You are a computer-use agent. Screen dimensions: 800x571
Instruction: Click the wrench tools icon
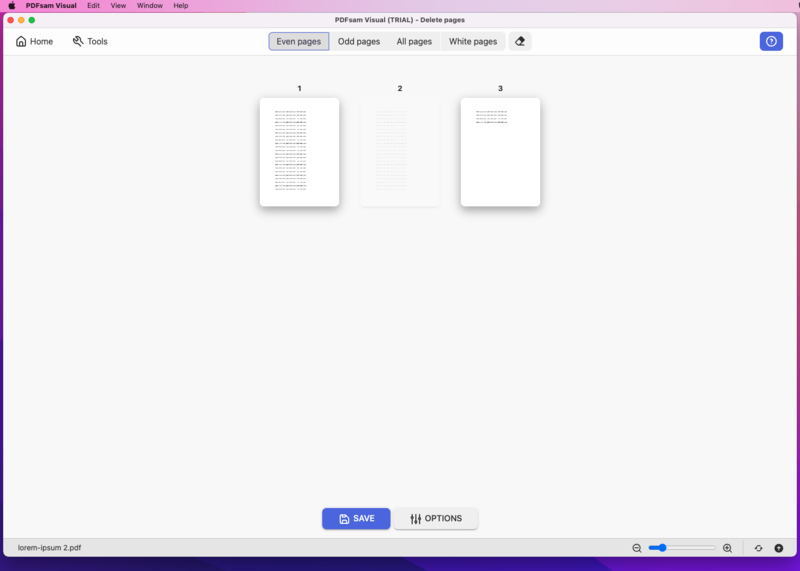point(78,41)
